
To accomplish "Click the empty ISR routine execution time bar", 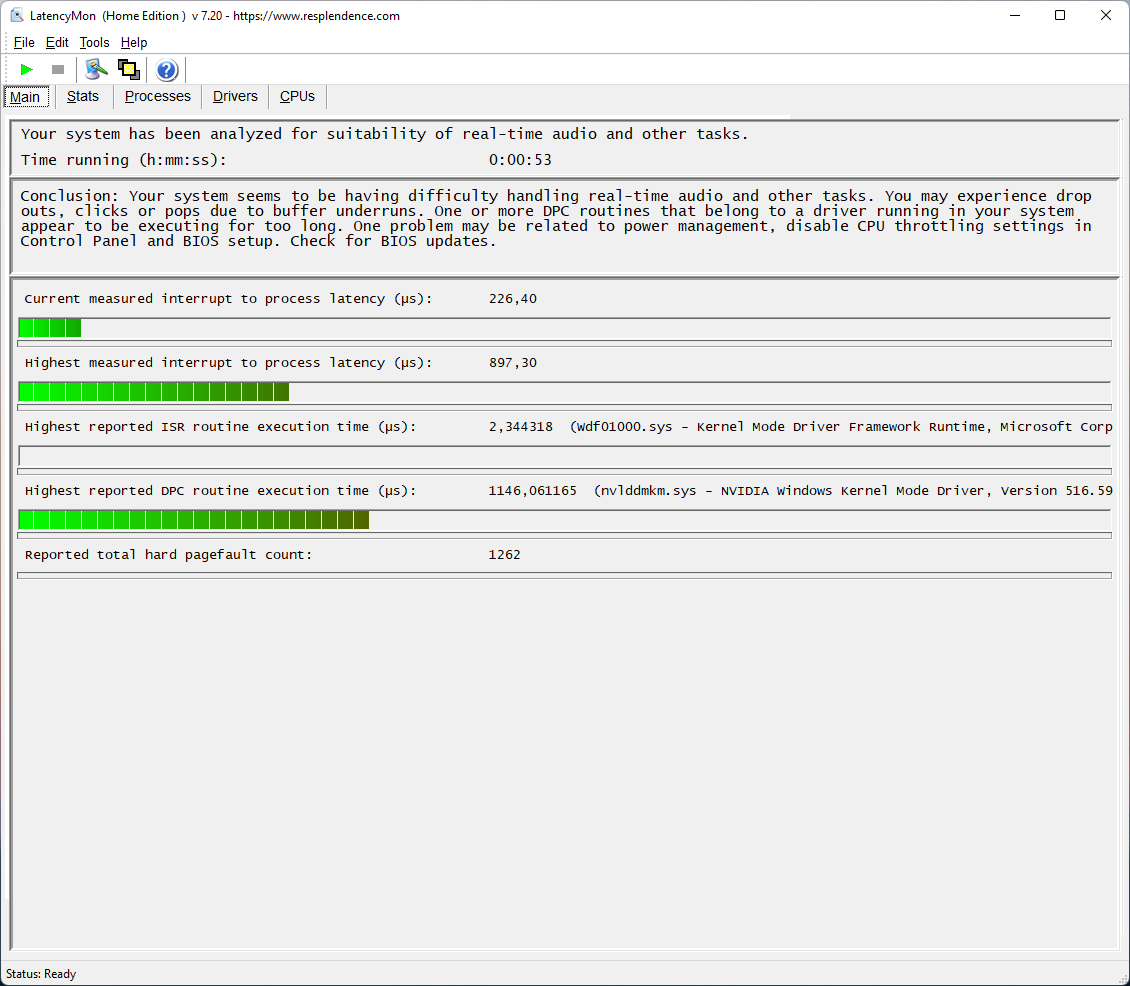I will click(x=564, y=456).
